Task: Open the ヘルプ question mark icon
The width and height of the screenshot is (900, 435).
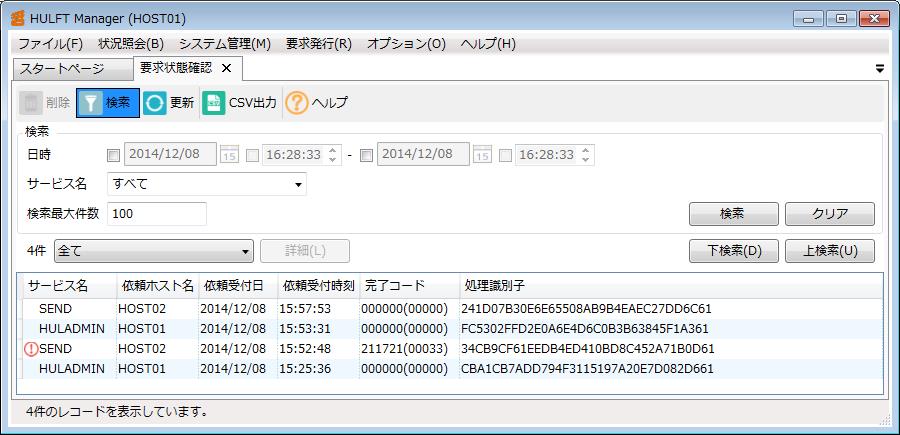Action: [x=297, y=102]
